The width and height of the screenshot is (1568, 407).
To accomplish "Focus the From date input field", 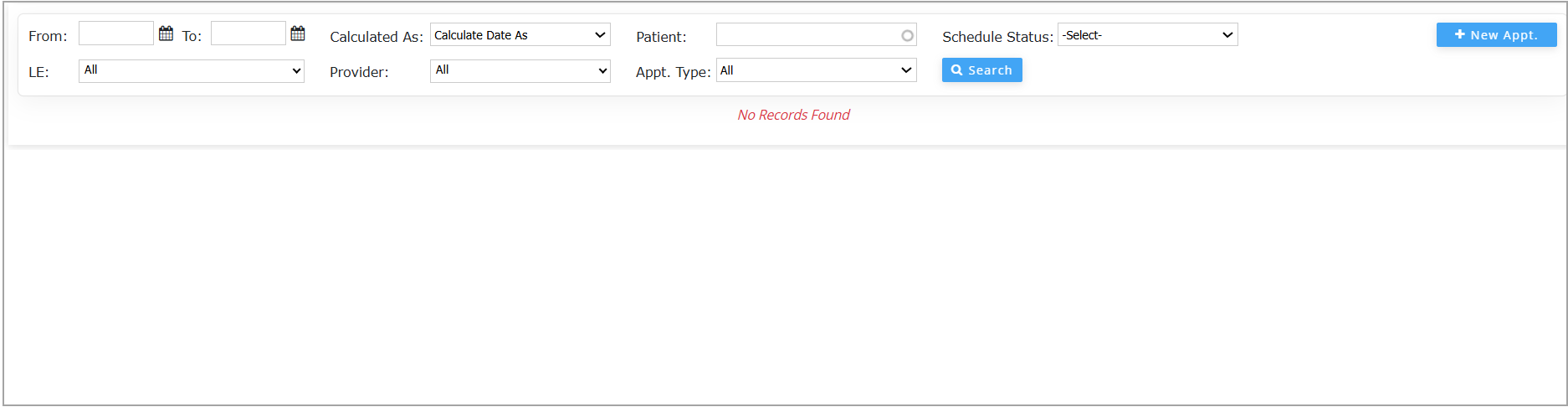I will click(x=116, y=33).
